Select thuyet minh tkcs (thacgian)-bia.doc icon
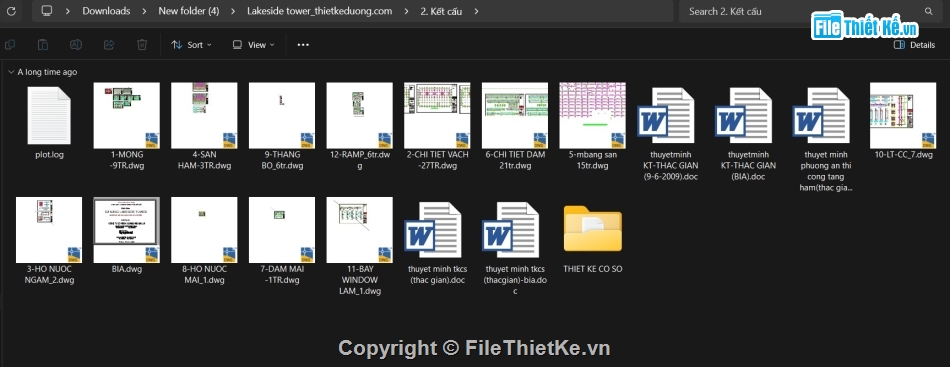 tap(510, 230)
